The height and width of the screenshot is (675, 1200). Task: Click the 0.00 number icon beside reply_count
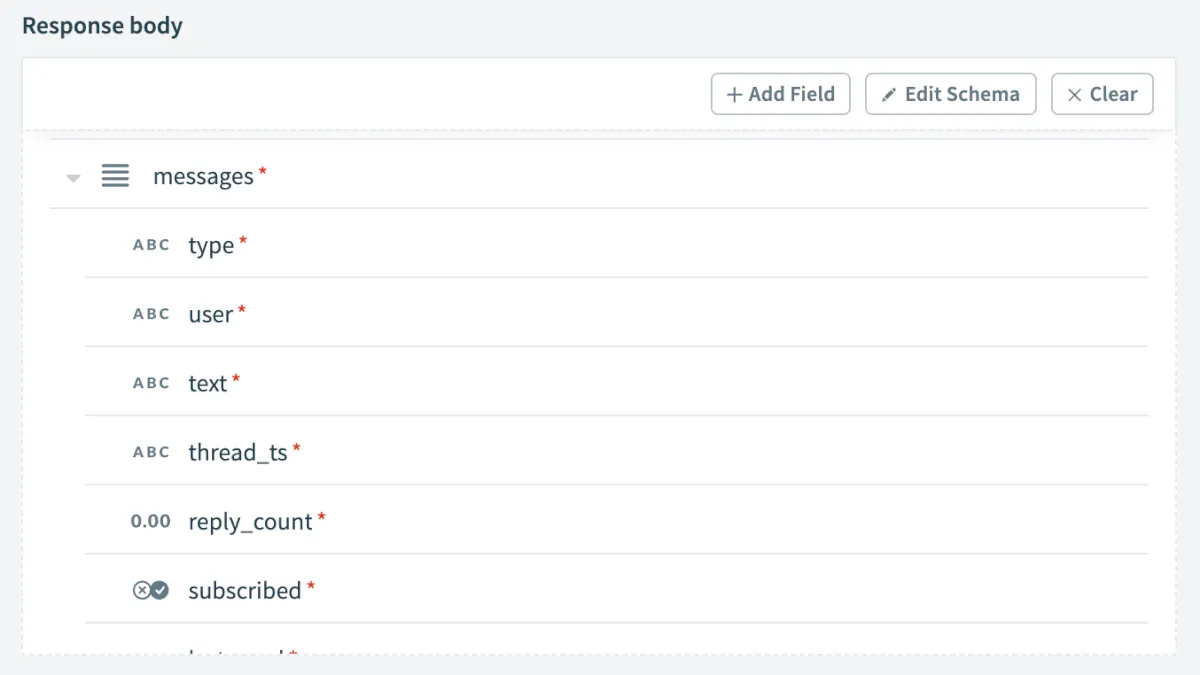(151, 521)
